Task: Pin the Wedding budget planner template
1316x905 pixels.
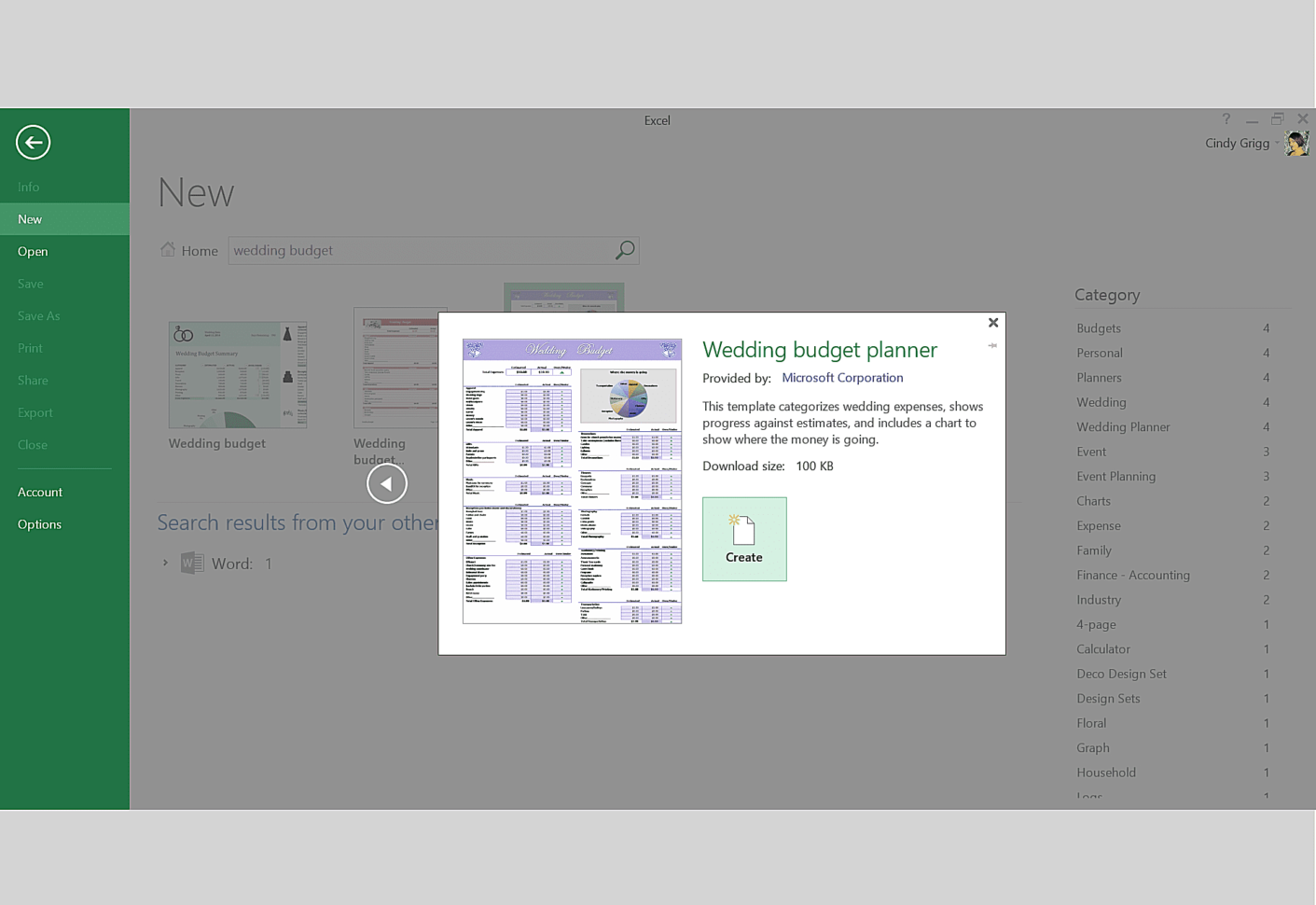Action: 992,344
